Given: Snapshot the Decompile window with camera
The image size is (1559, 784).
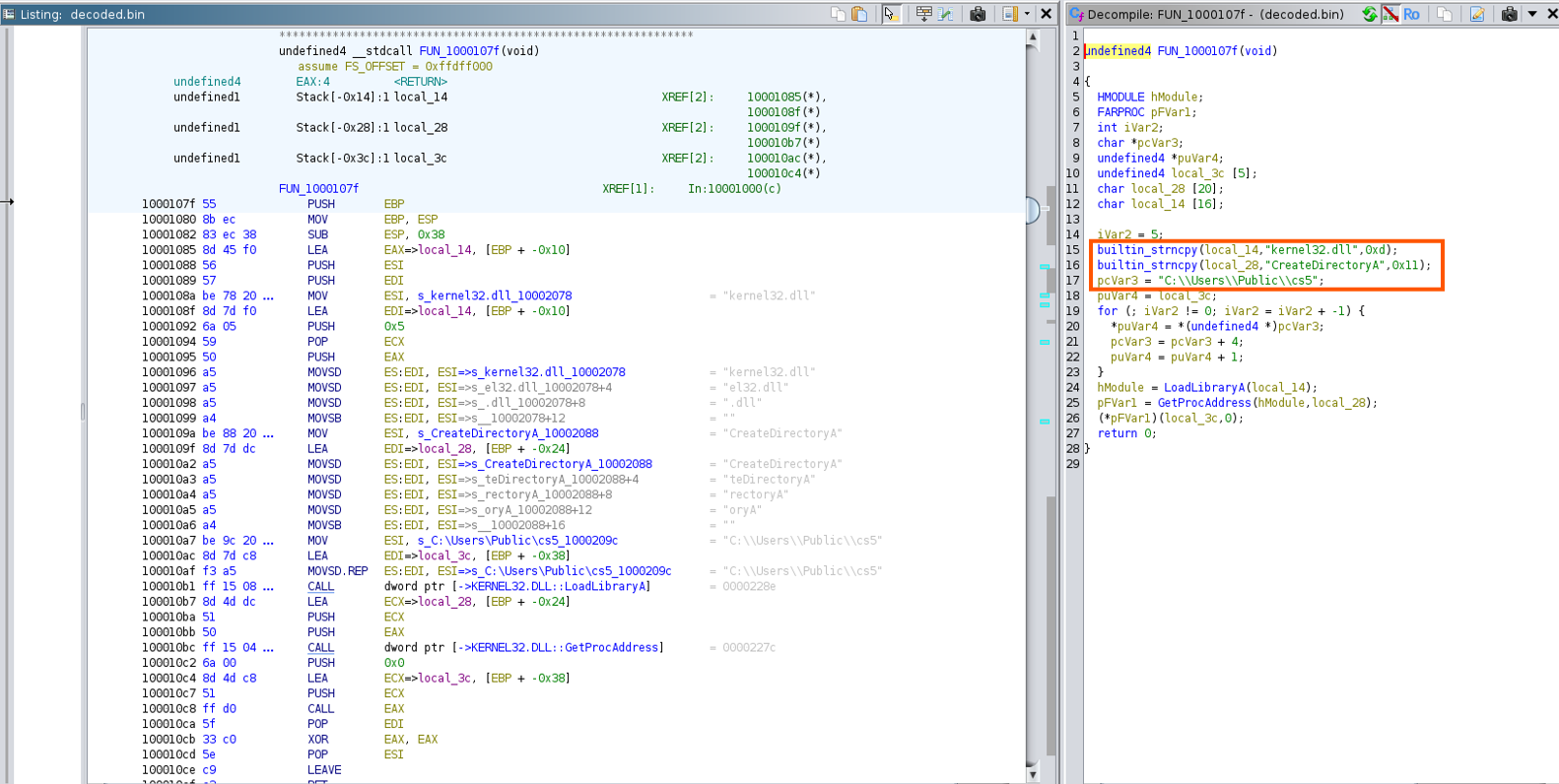Looking at the screenshot, I should point(1509,14).
